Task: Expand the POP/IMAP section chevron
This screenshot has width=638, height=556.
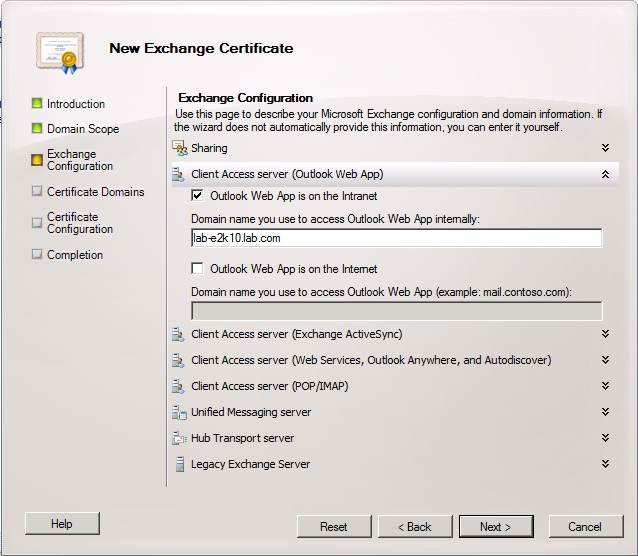Action: [605, 386]
